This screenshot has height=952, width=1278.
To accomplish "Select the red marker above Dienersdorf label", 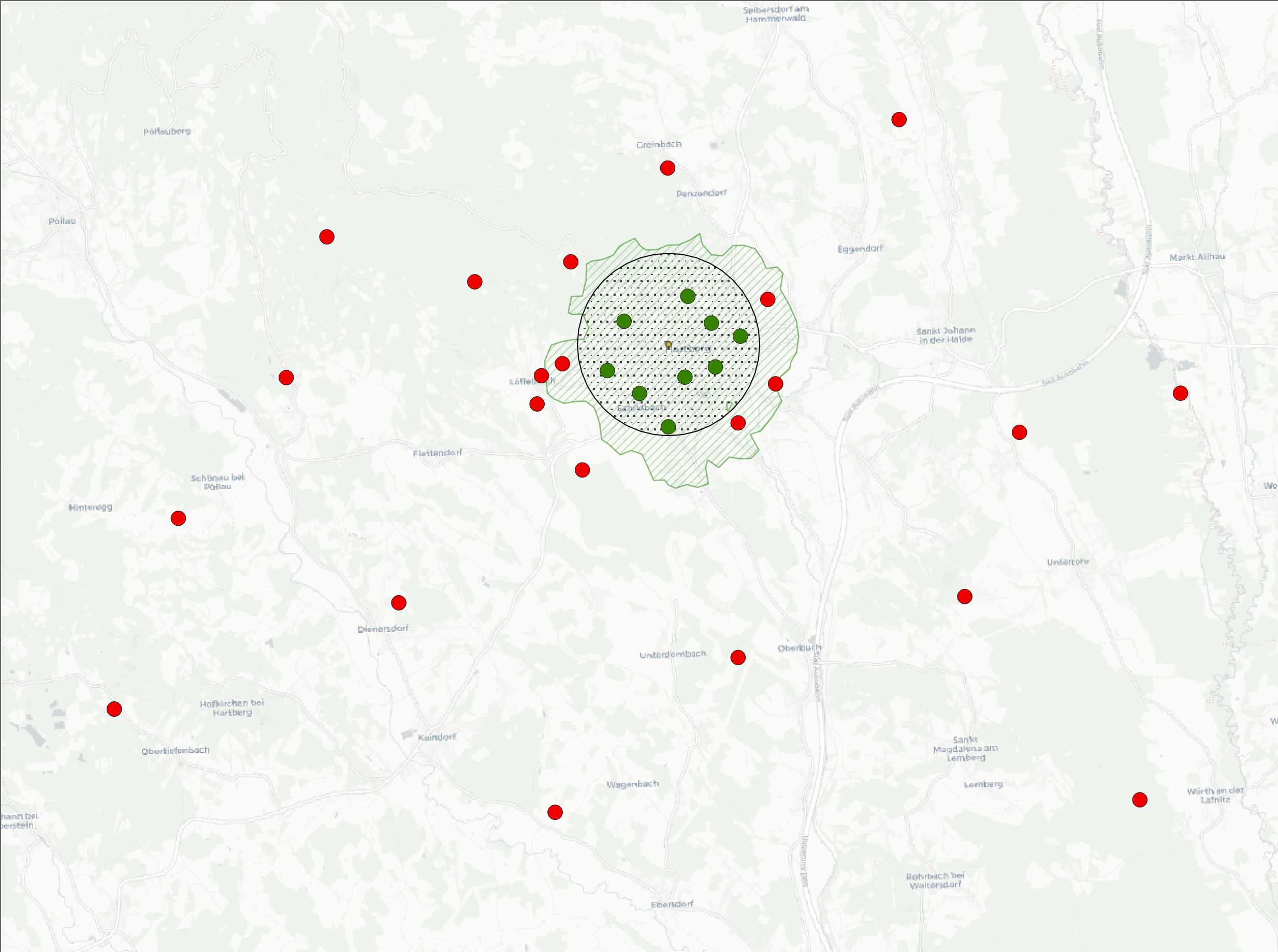I will (x=399, y=603).
